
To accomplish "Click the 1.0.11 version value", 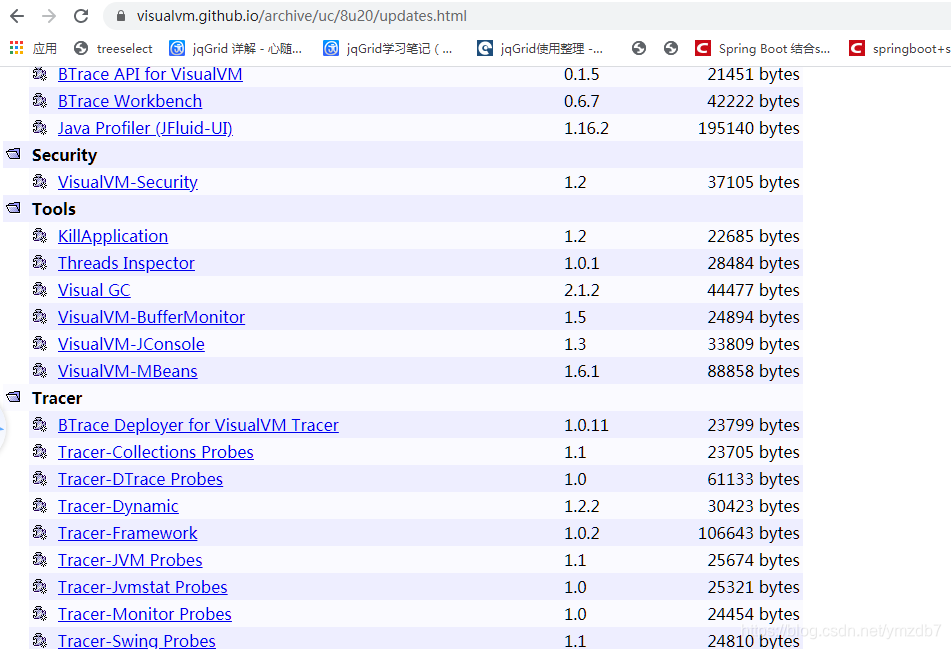I will pyautogui.click(x=586, y=425).
